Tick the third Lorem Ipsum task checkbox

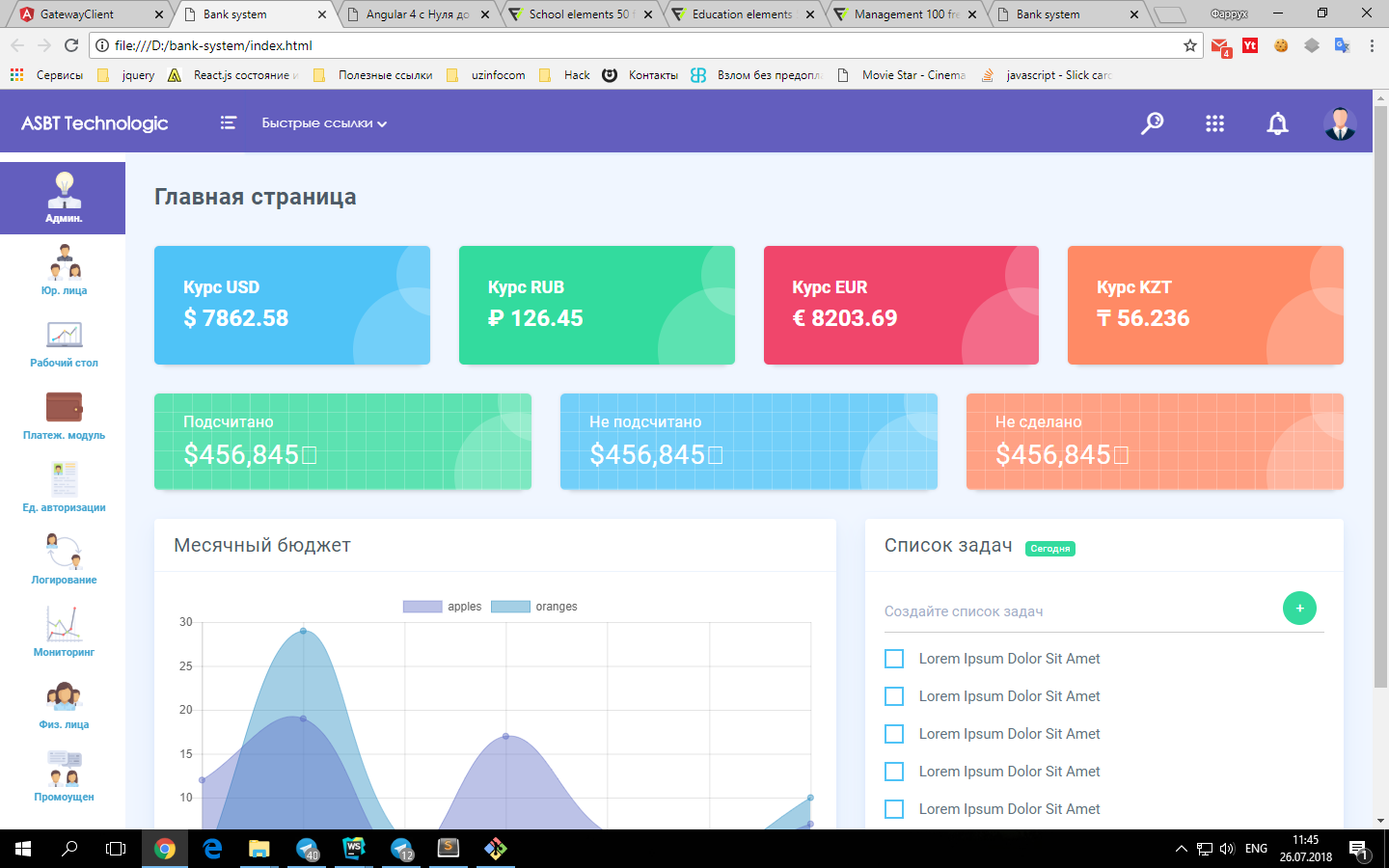coord(894,734)
